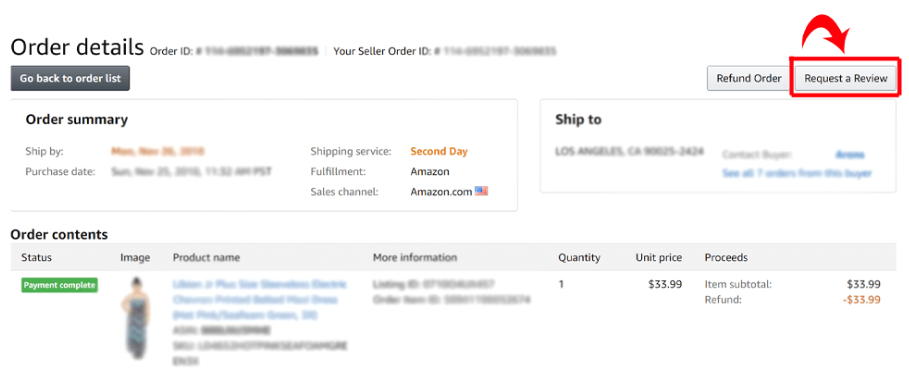The width and height of the screenshot is (909, 372).
Task: Click the Payment complete status badge
Action: point(60,285)
